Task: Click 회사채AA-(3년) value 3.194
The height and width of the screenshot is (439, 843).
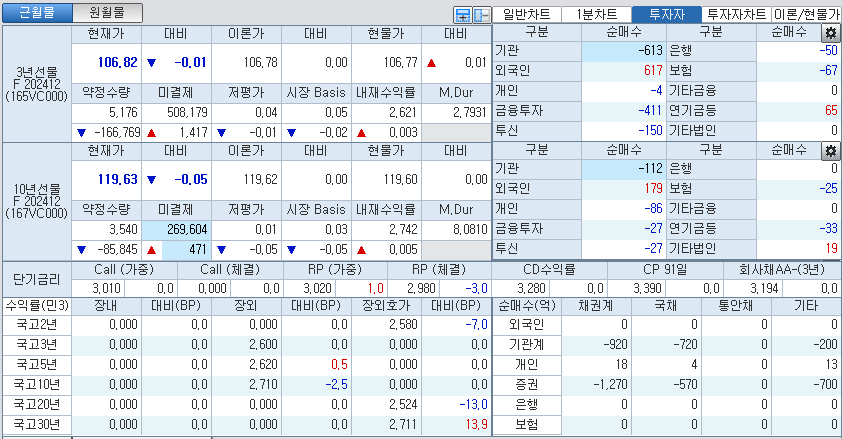Action: coord(763,289)
